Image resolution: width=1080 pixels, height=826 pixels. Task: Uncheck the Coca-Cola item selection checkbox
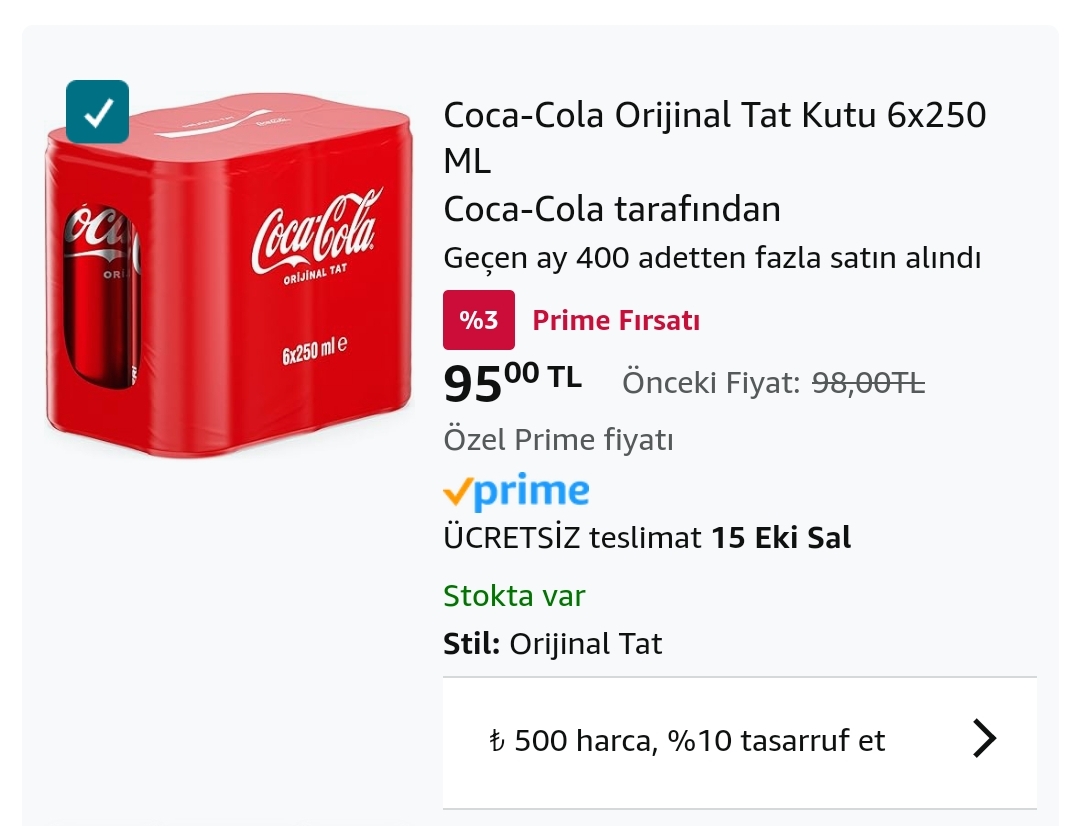coord(97,112)
